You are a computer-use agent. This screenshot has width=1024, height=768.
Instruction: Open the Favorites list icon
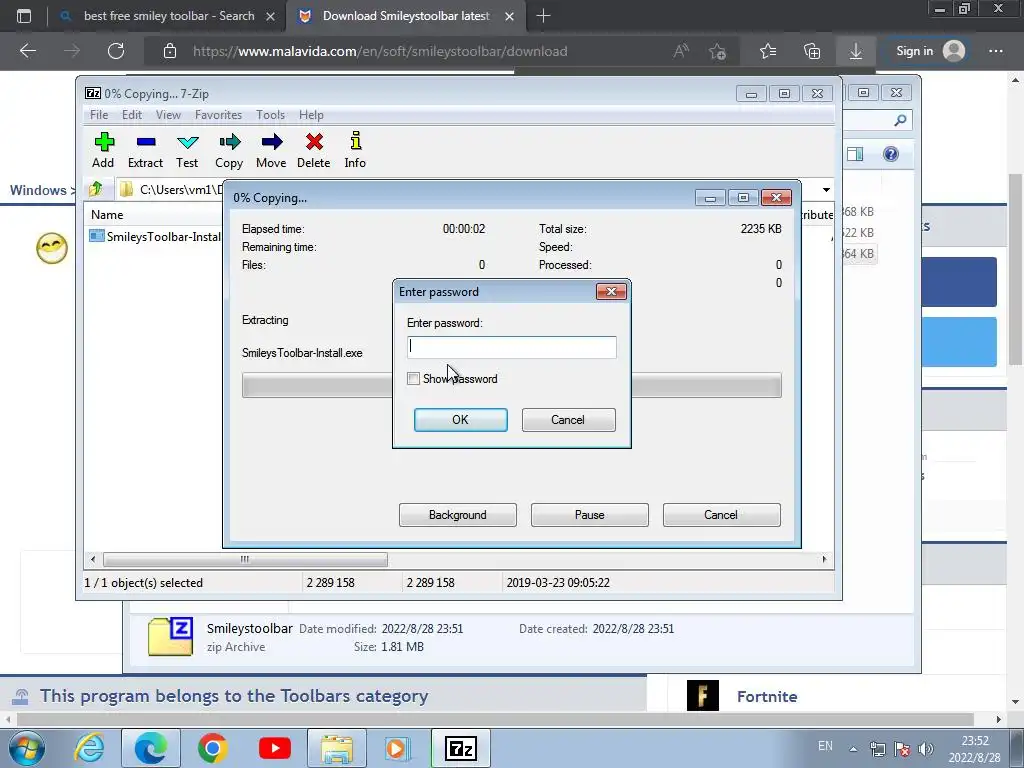(768, 51)
